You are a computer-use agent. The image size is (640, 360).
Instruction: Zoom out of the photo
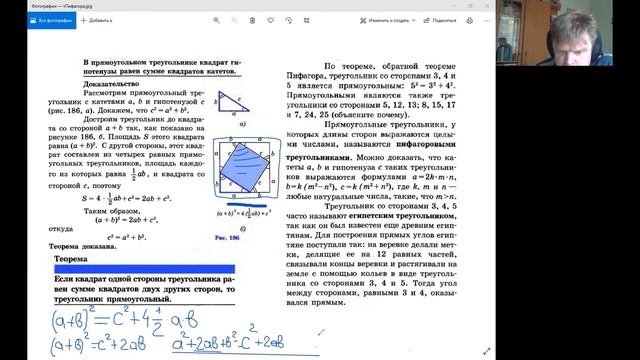(234, 20)
